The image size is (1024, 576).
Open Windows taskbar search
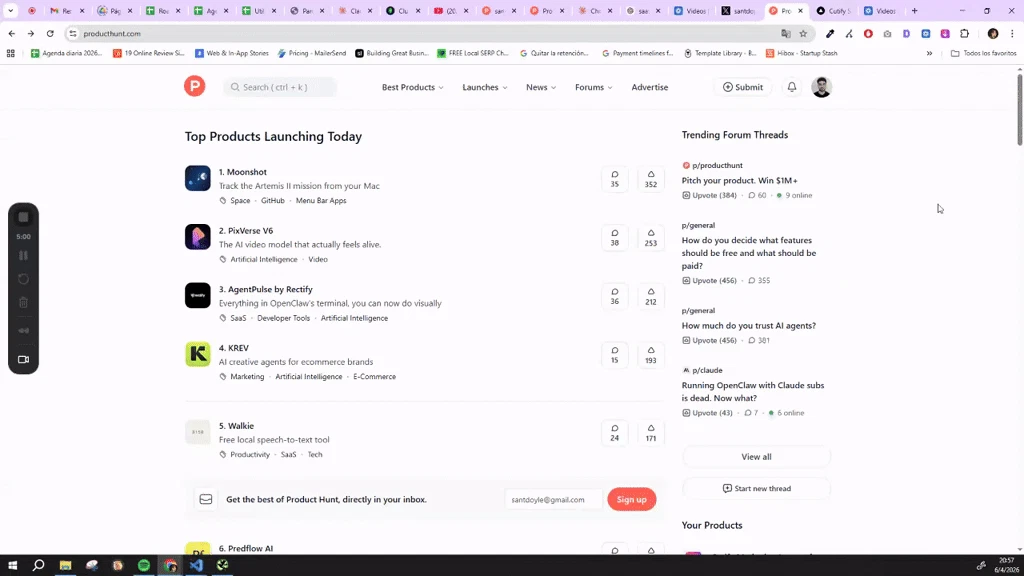point(39,566)
